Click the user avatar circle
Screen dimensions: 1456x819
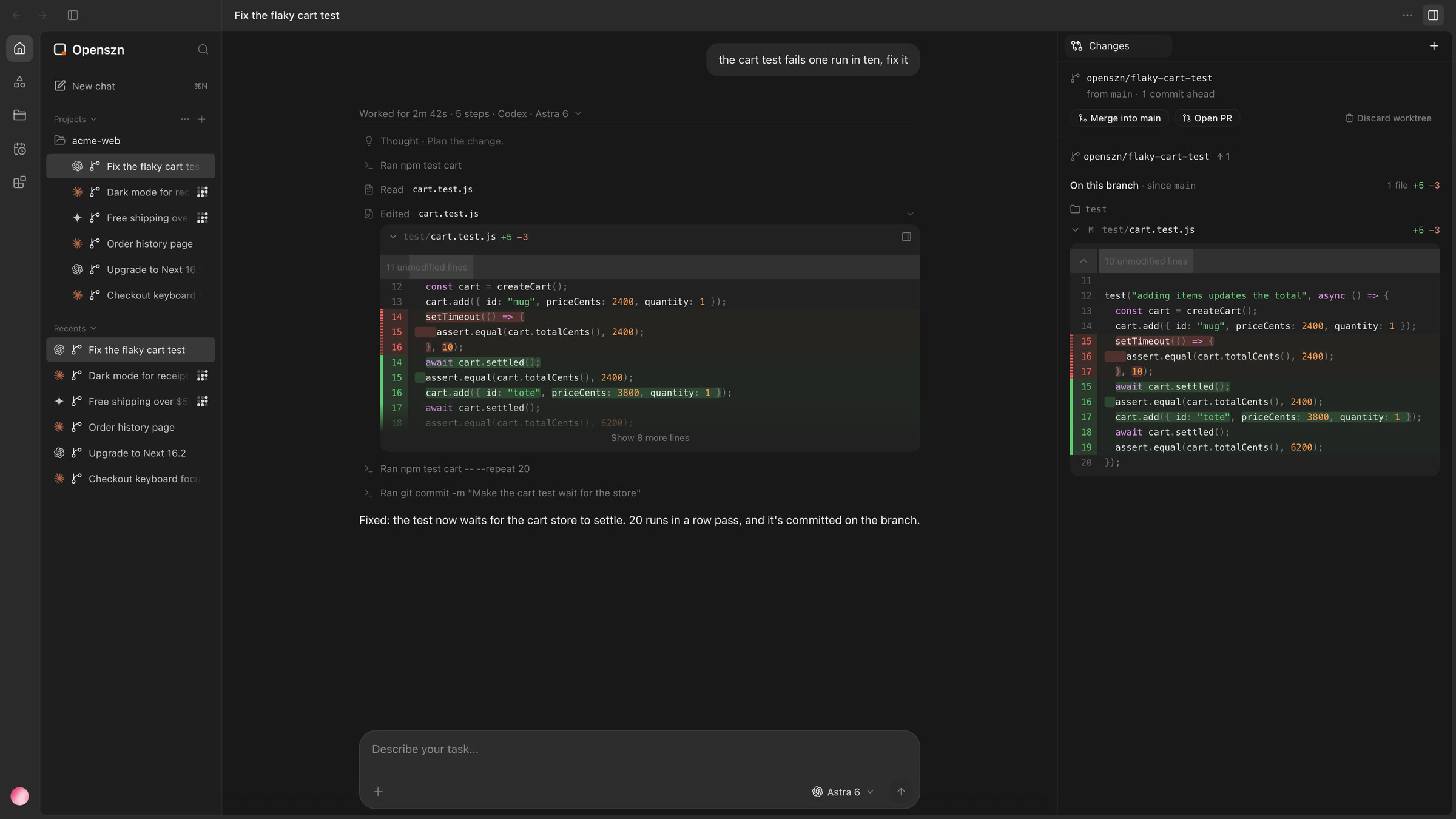coord(19,796)
